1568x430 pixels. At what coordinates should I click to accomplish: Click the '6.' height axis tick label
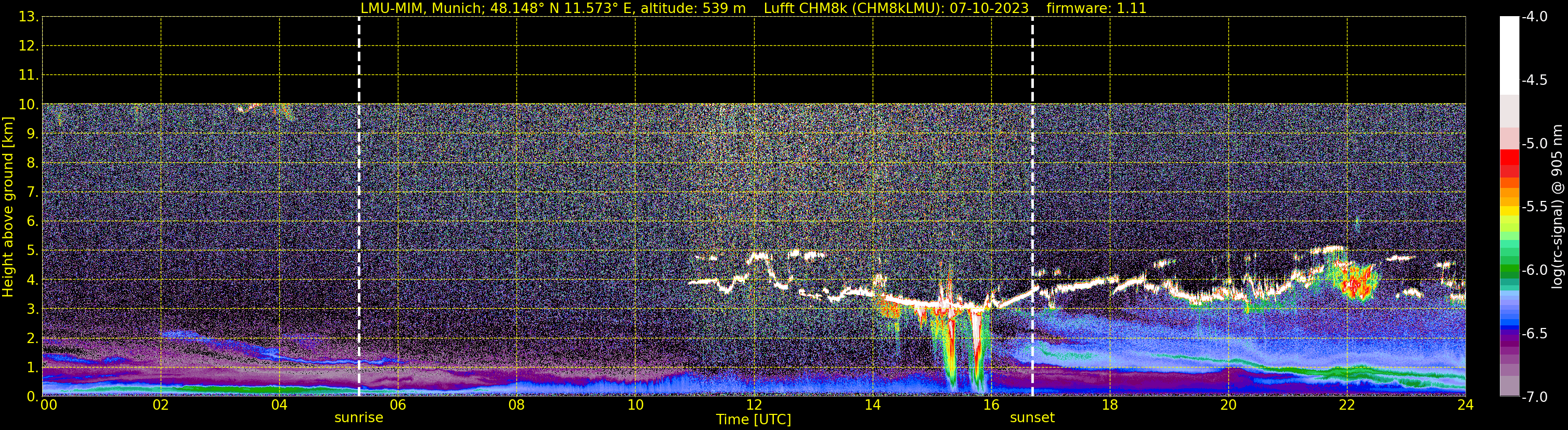[32, 222]
